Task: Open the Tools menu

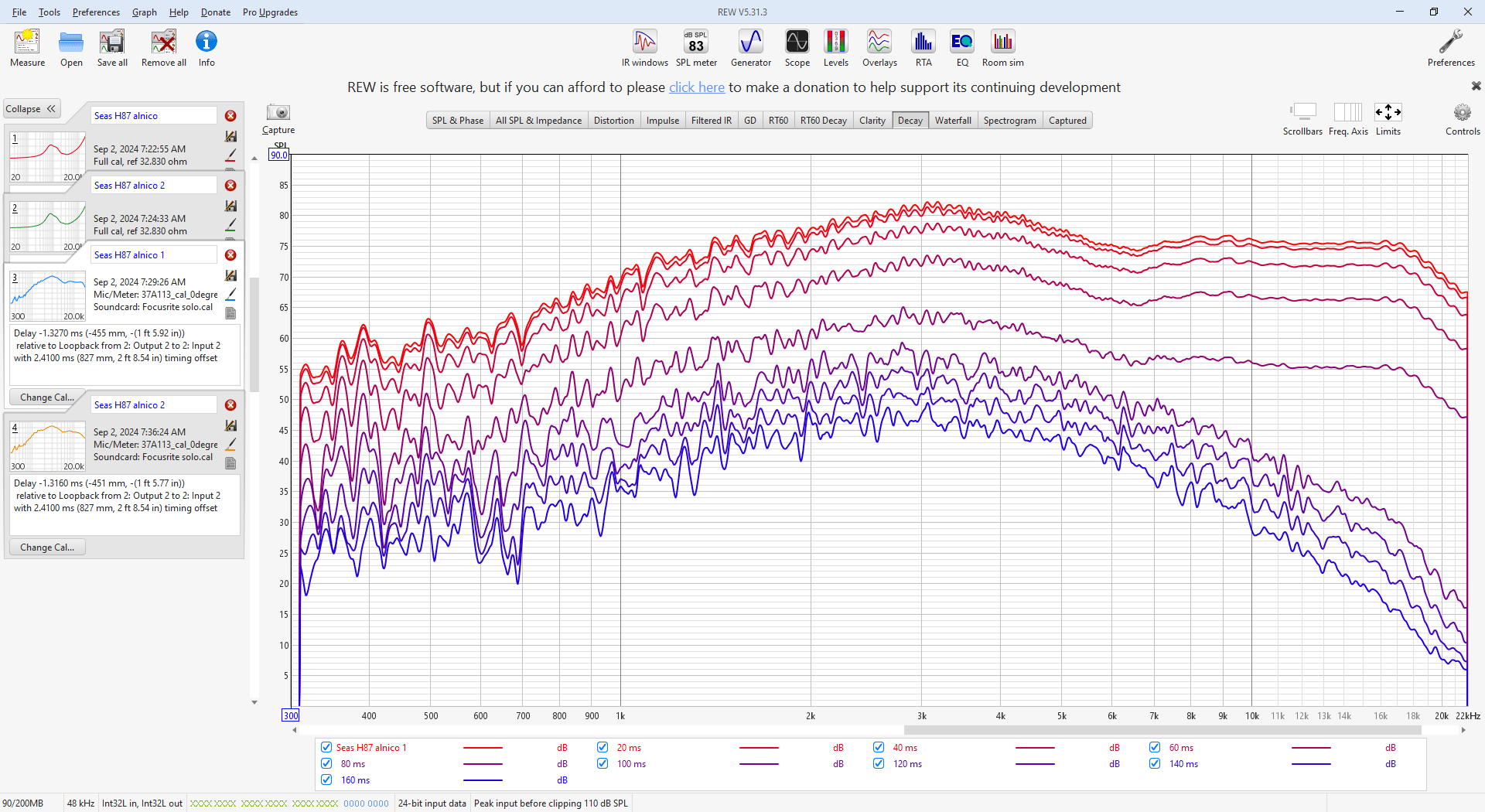Action: [x=49, y=12]
